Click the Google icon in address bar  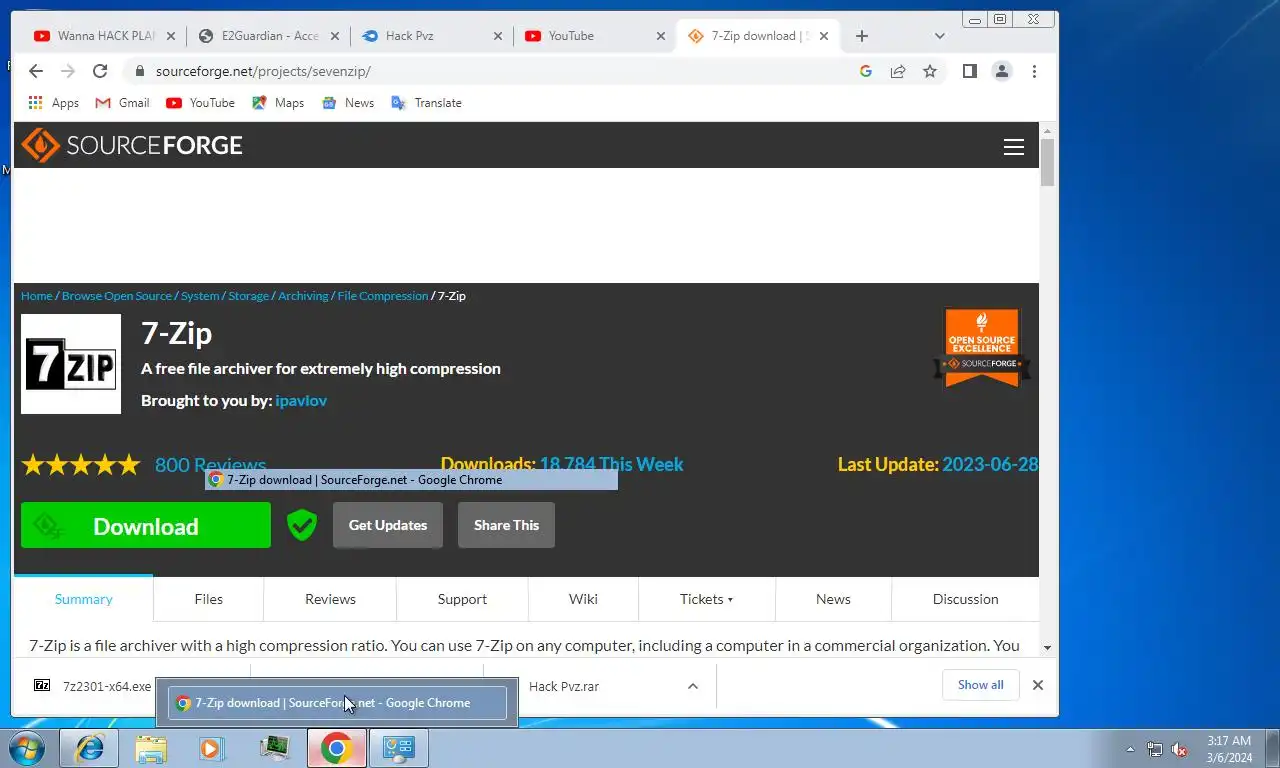click(x=866, y=71)
